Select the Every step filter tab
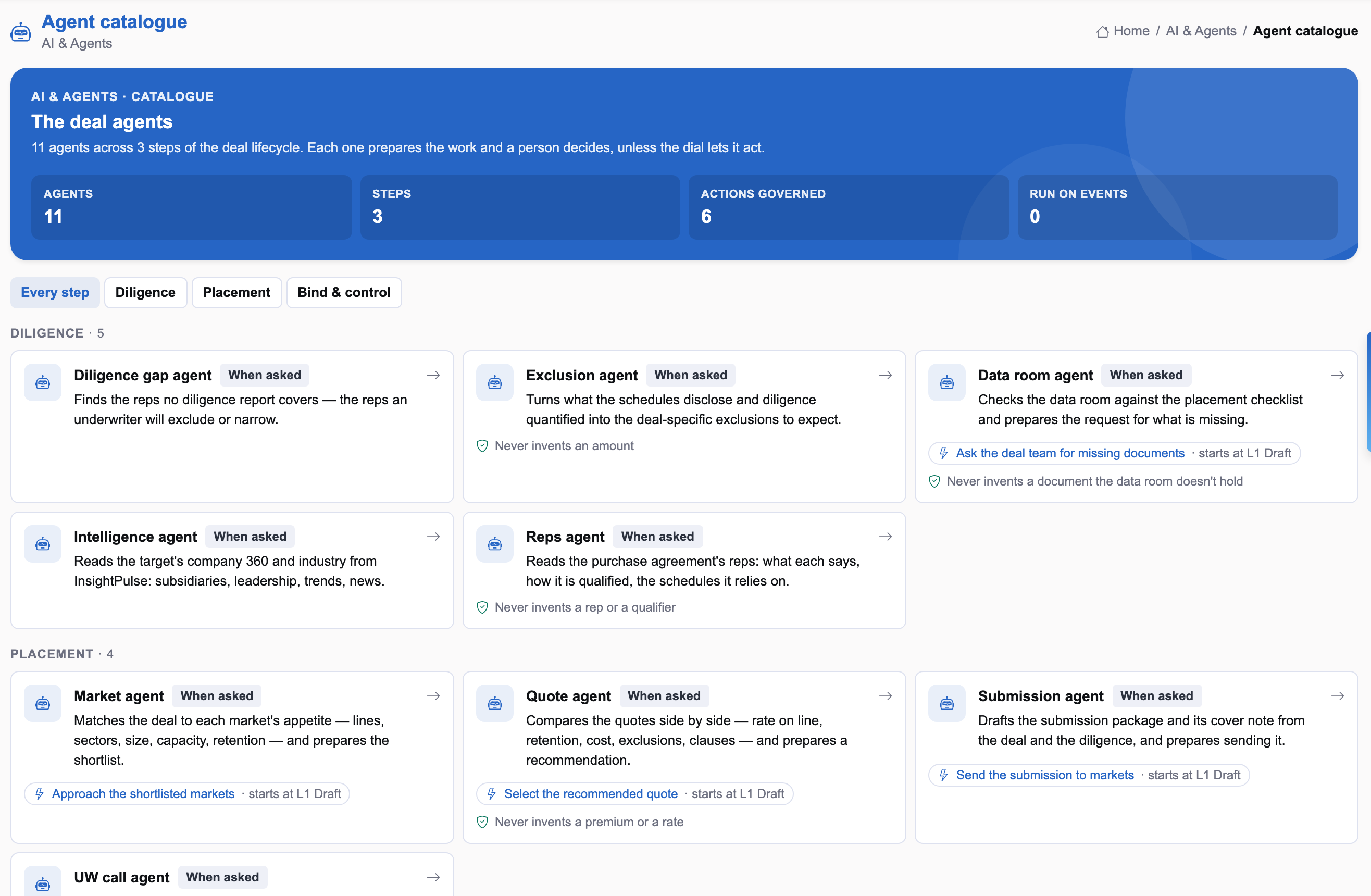This screenshot has width=1371, height=896. click(x=55, y=293)
